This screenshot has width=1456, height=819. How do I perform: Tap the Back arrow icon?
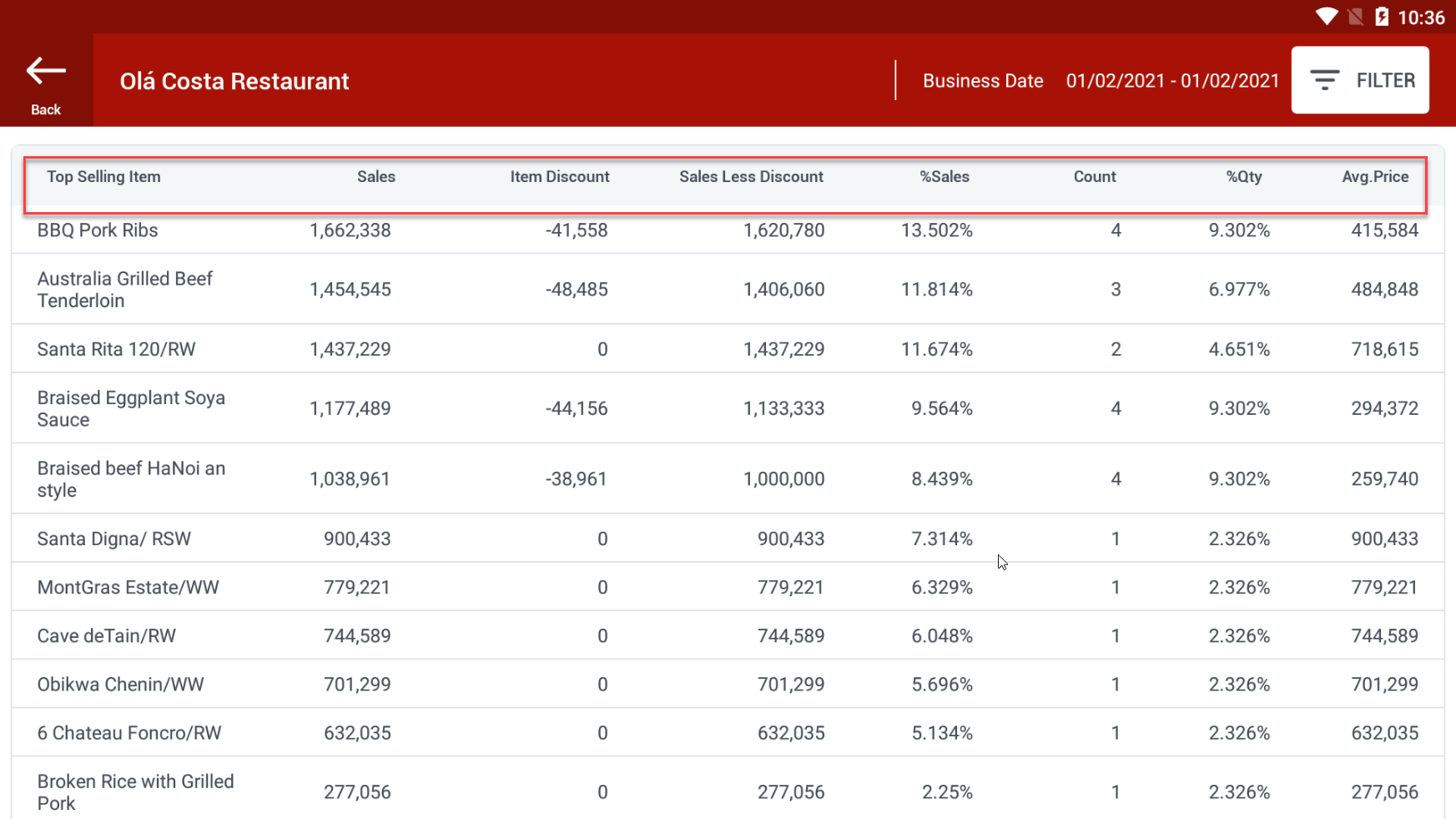[x=46, y=72]
